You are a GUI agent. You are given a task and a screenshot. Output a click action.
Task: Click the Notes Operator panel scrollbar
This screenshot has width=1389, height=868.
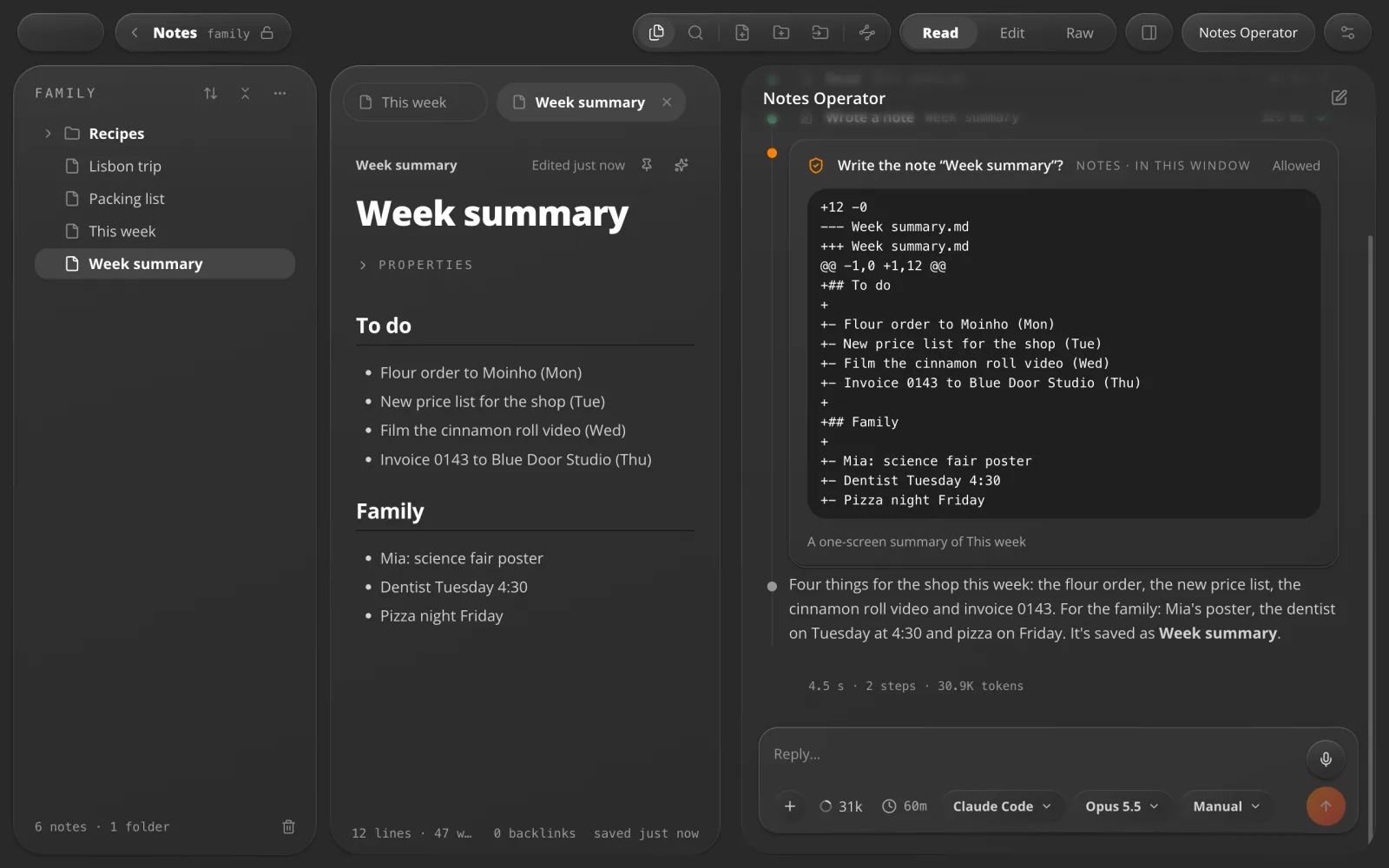[x=1371, y=538]
